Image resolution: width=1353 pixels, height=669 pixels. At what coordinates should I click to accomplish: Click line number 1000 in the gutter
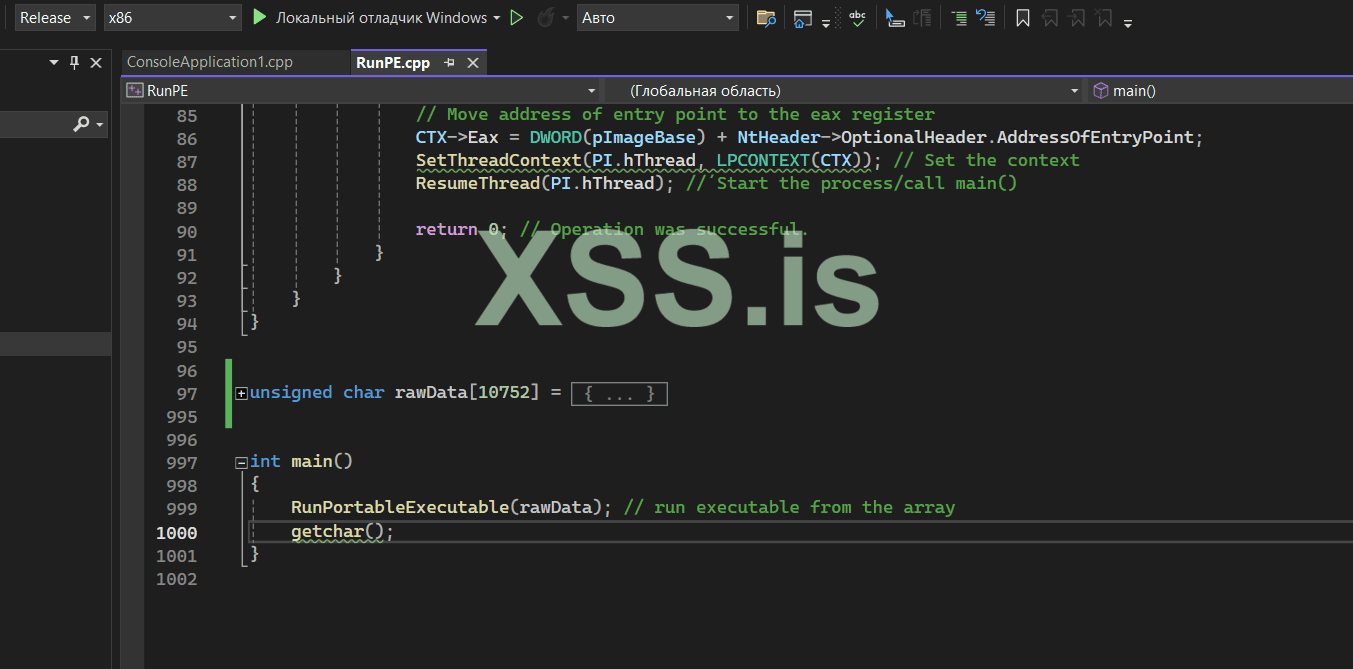177,532
